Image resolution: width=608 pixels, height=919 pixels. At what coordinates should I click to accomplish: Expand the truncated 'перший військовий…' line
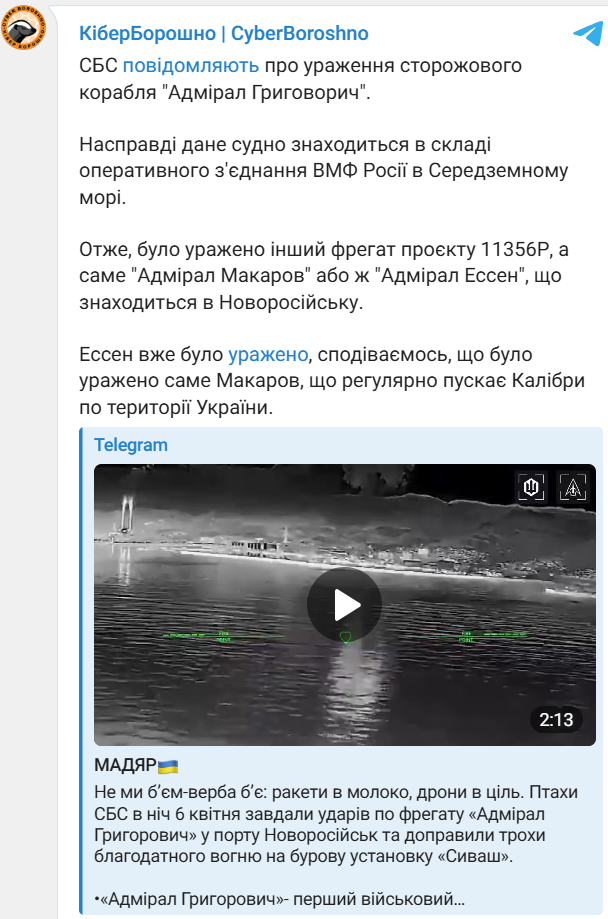tap(279, 898)
